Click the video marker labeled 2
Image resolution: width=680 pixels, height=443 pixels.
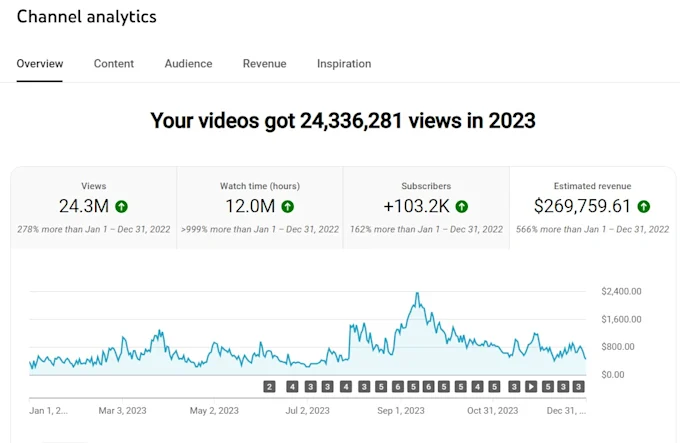point(269,386)
